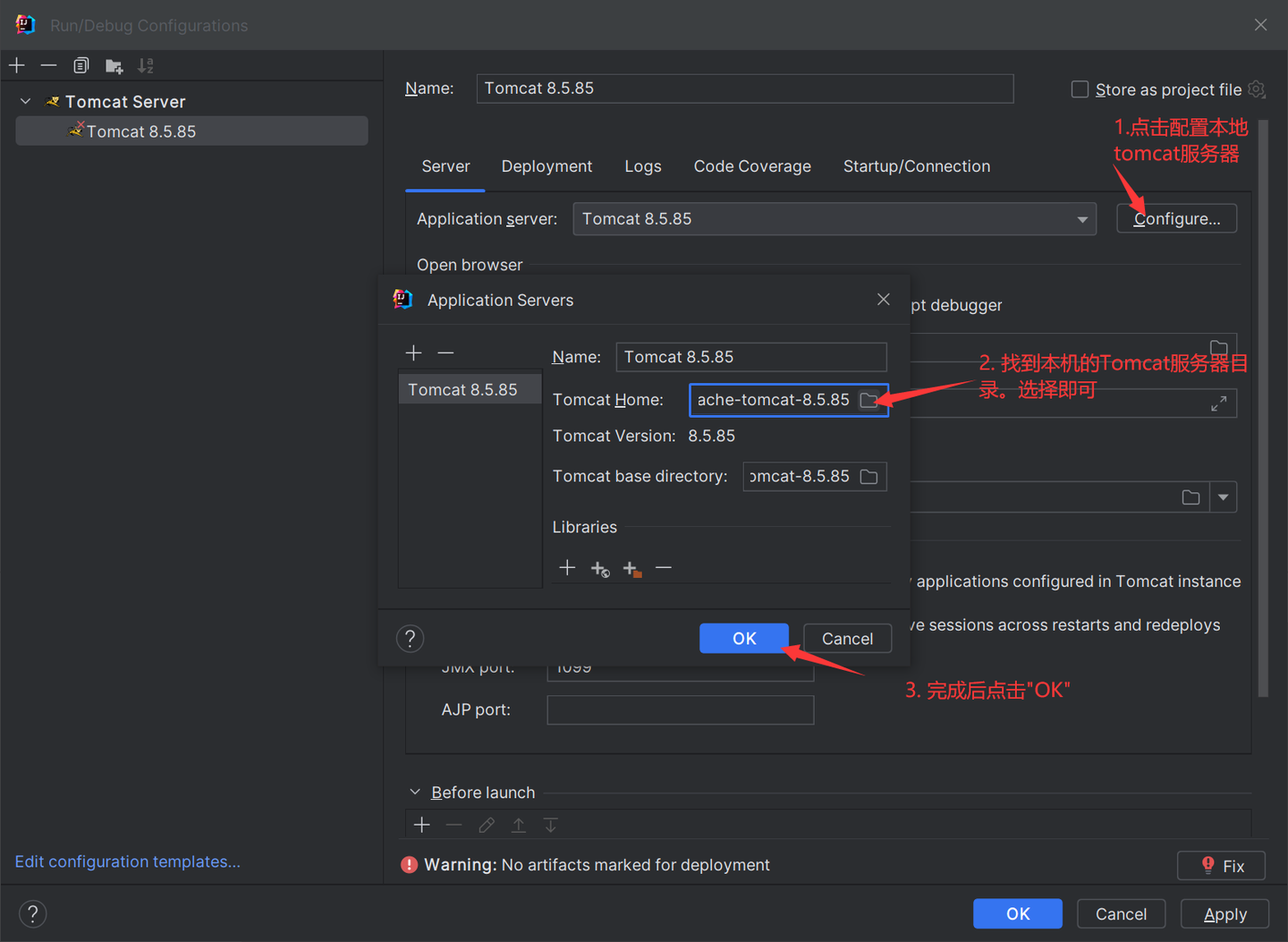Close the Application Servers dialog
1288x942 pixels.
(x=884, y=299)
